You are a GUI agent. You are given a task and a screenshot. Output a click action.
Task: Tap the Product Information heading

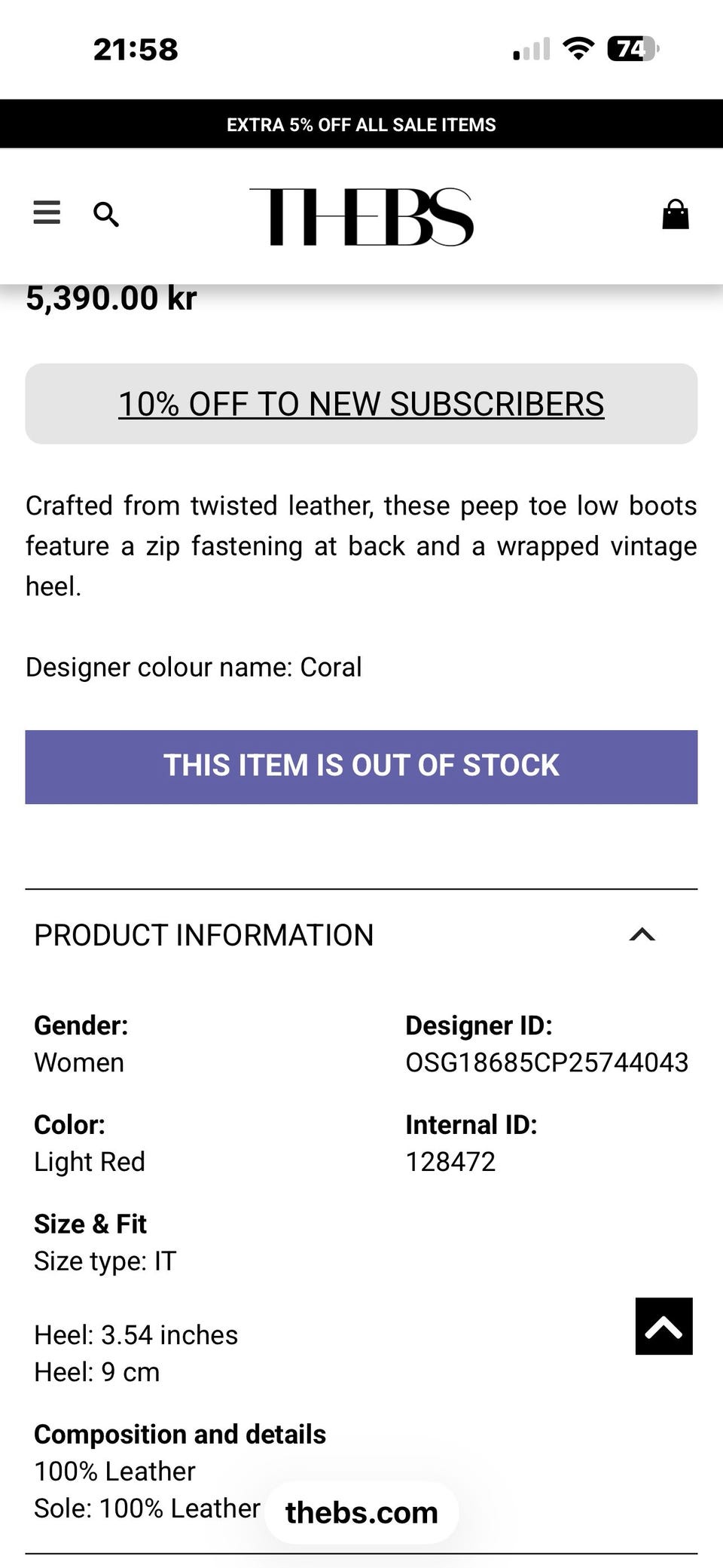[x=204, y=935]
